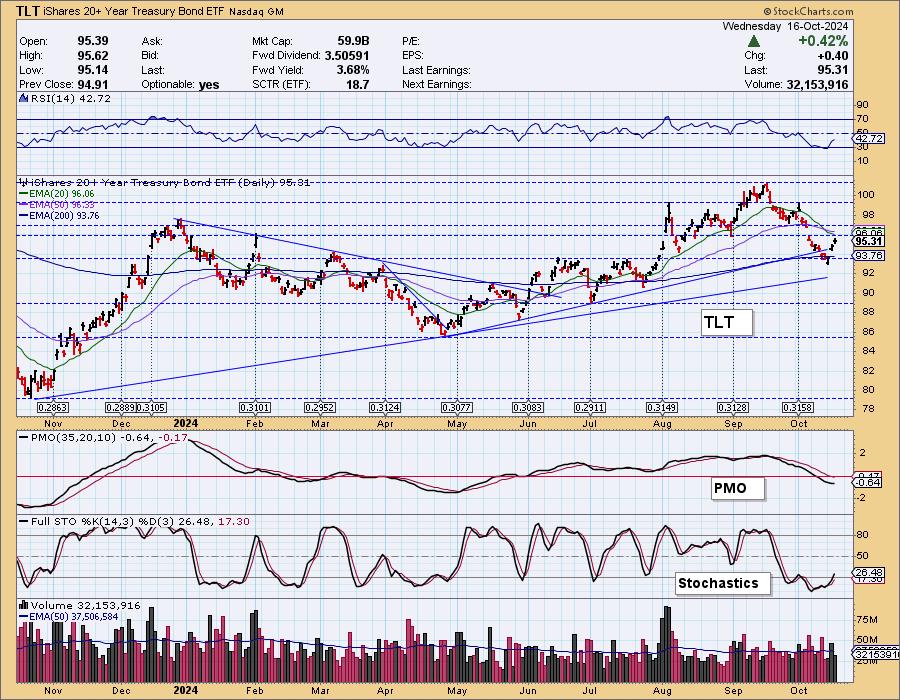Click the 'RSI(14) 42.72' indicator label
The width and height of the screenshot is (900, 700).
[71, 98]
